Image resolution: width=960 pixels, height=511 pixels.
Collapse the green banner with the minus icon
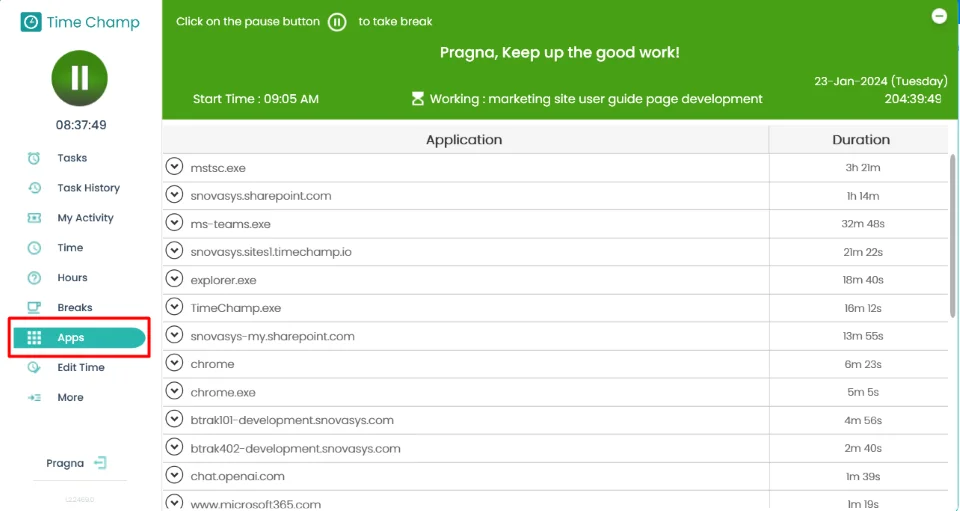939,16
